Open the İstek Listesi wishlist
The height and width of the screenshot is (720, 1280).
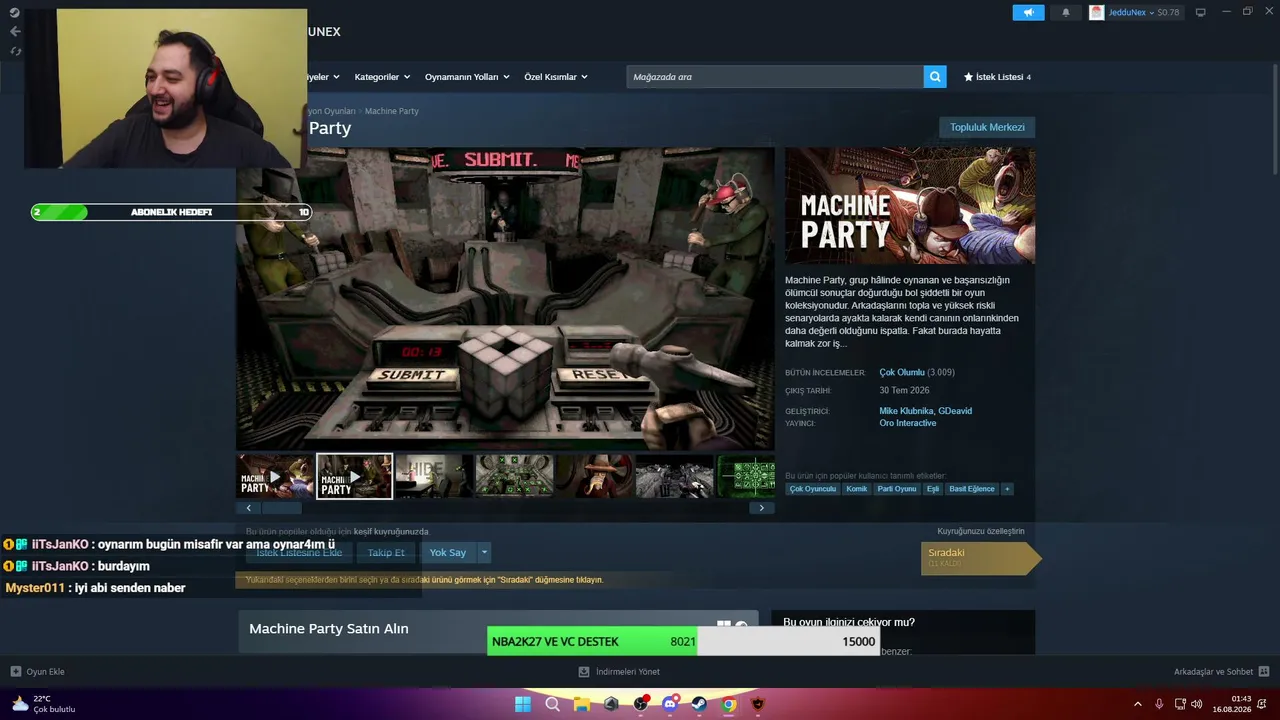[1000, 77]
